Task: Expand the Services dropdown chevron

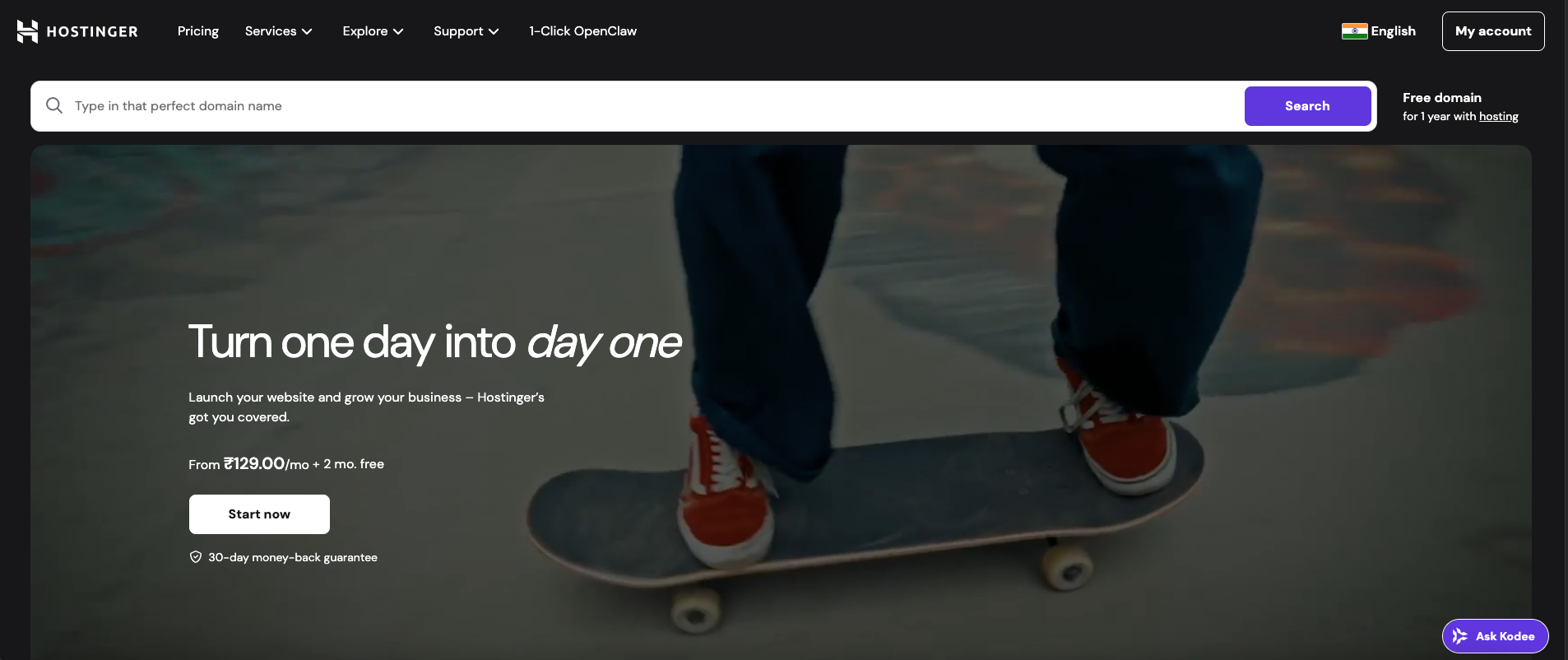Action: (x=308, y=31)
